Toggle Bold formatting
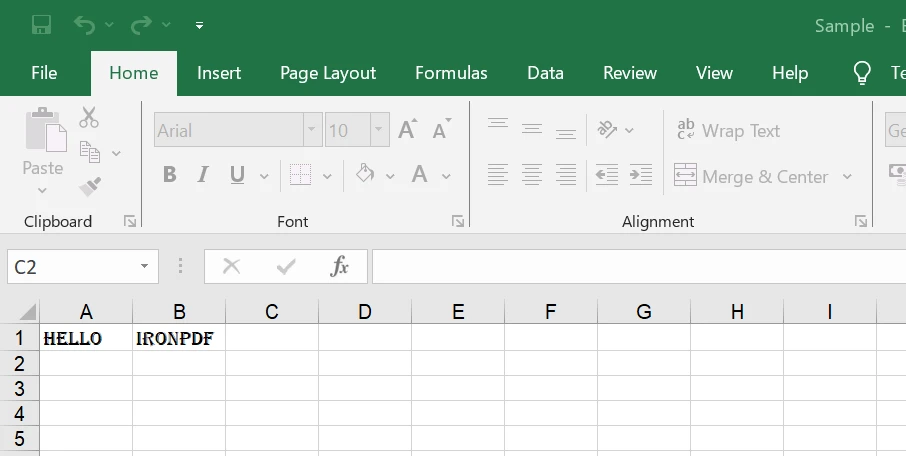This screenshot has height=456, width=906. point(170,176)
